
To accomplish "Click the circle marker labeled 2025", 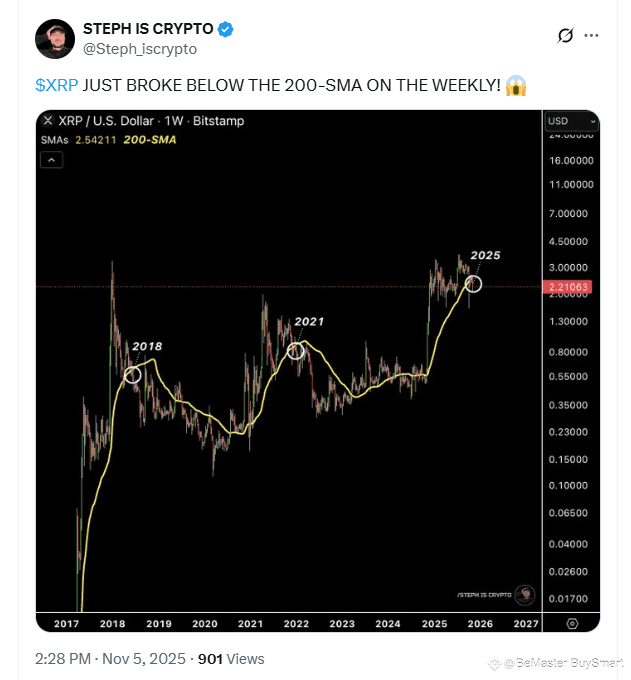I will coord(473,284).
